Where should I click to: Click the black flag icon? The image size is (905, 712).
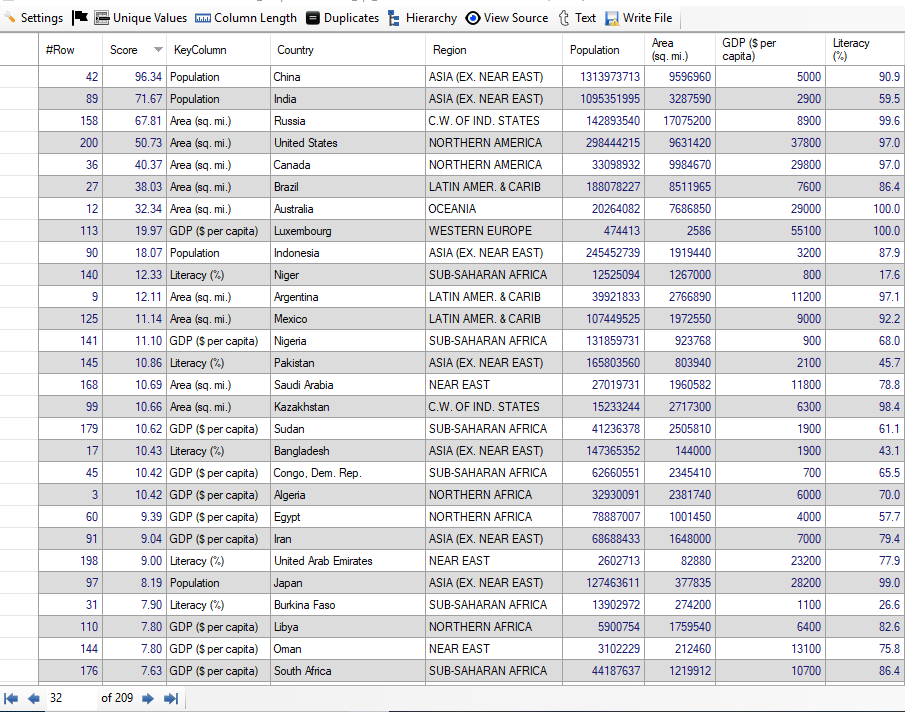(80, 17)
